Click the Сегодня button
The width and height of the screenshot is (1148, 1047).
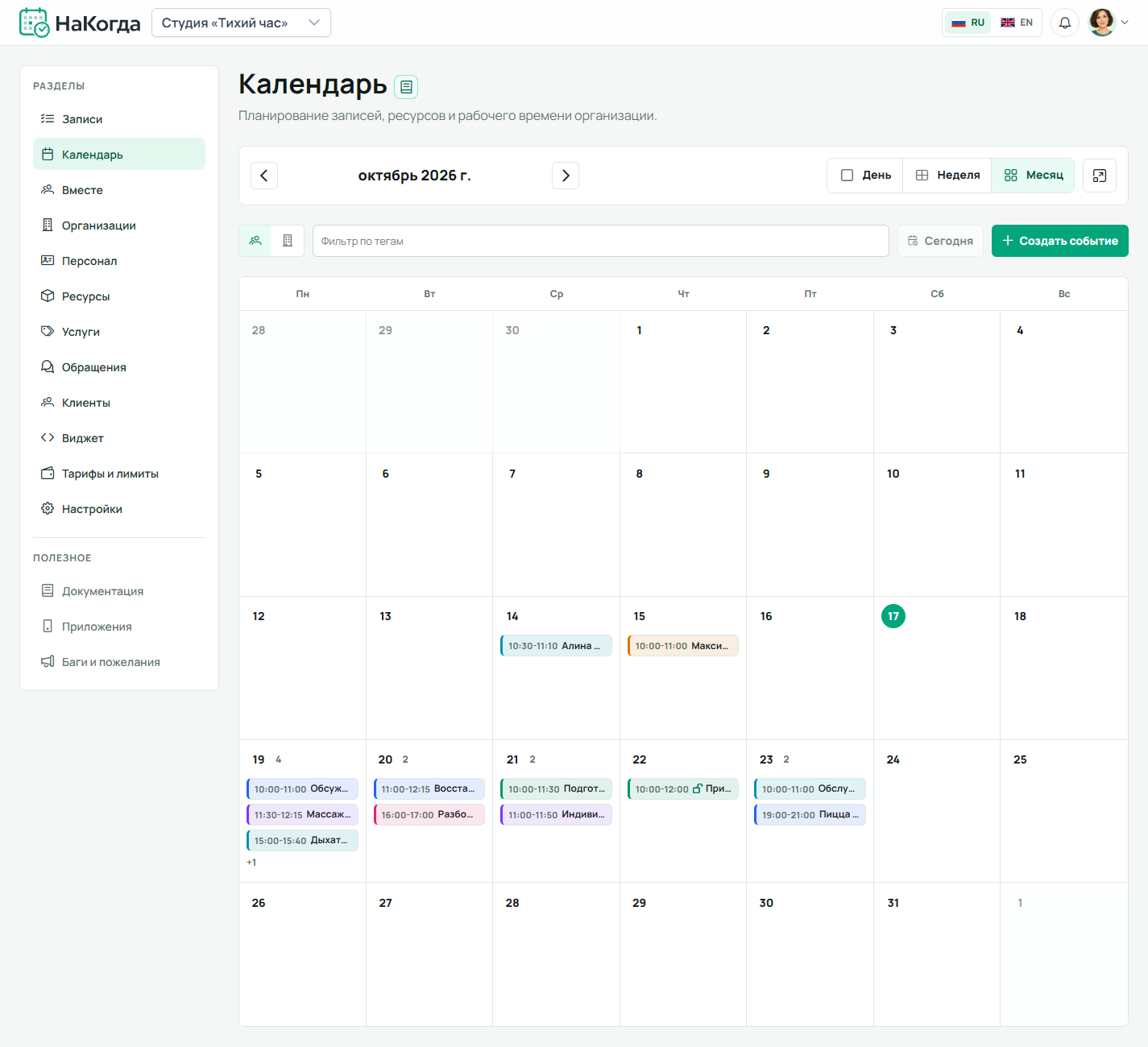pyautogui.click(x=940, y=241)
